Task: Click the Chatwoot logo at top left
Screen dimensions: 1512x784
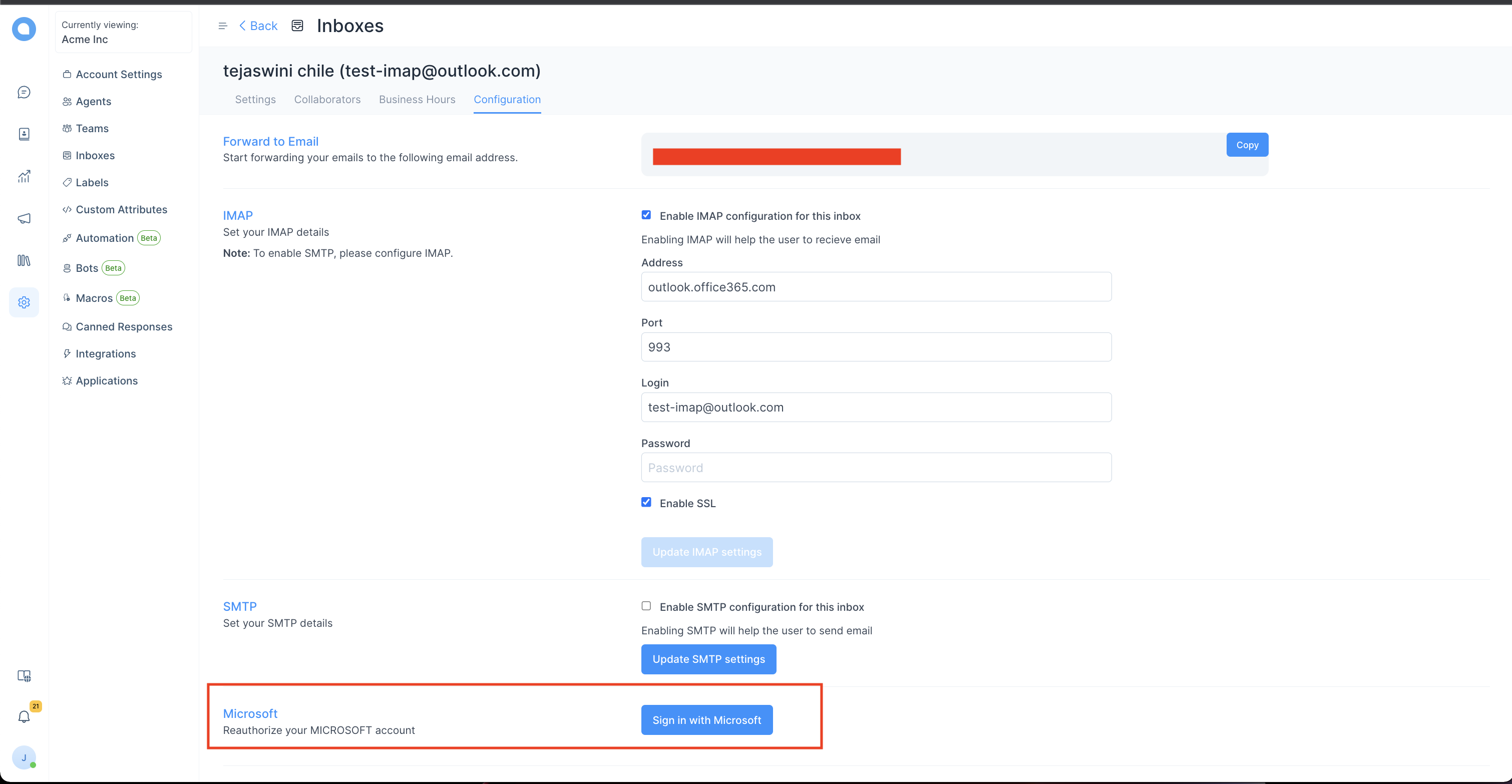Action: click(x=24, y=29)
